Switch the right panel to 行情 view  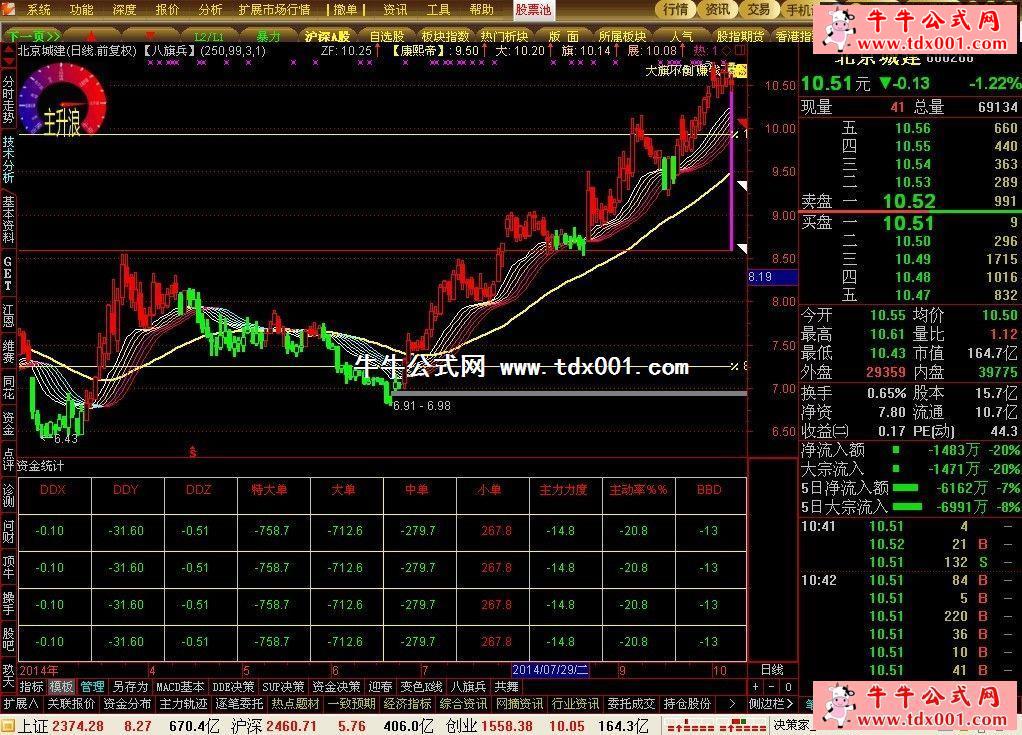(x=676, y=9)
